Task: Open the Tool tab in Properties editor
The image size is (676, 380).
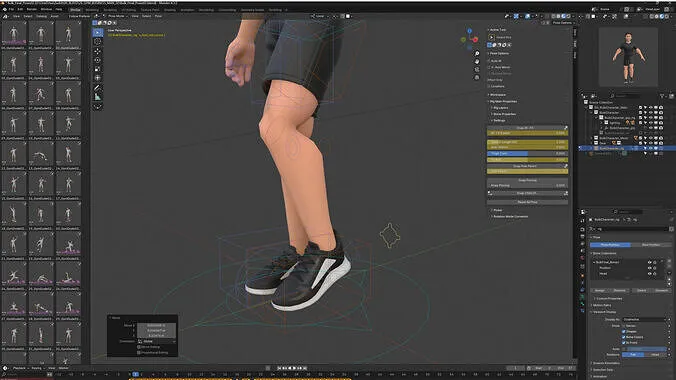Action: [583, 221]
